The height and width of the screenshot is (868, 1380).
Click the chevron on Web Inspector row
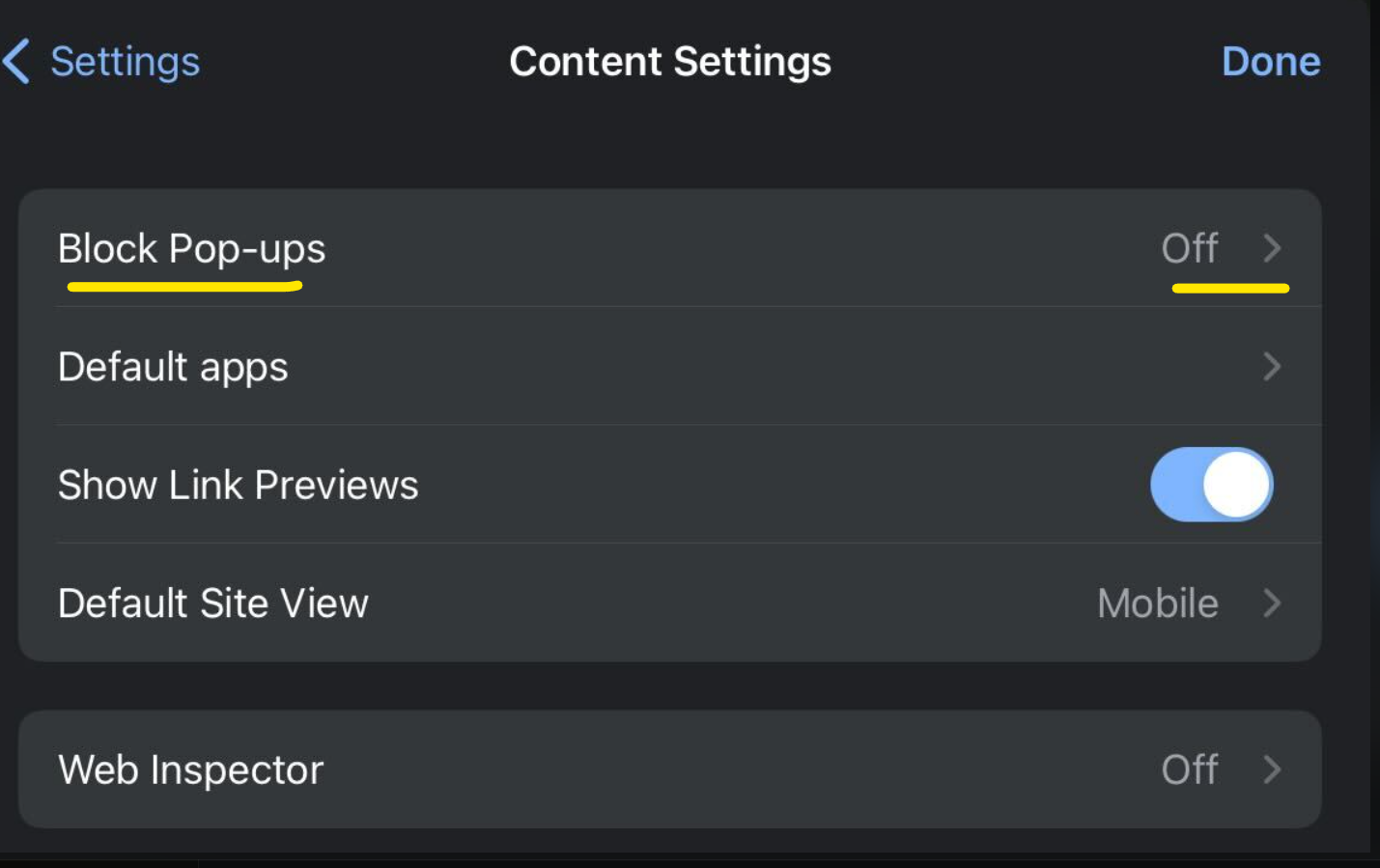tap(1272, 770)
